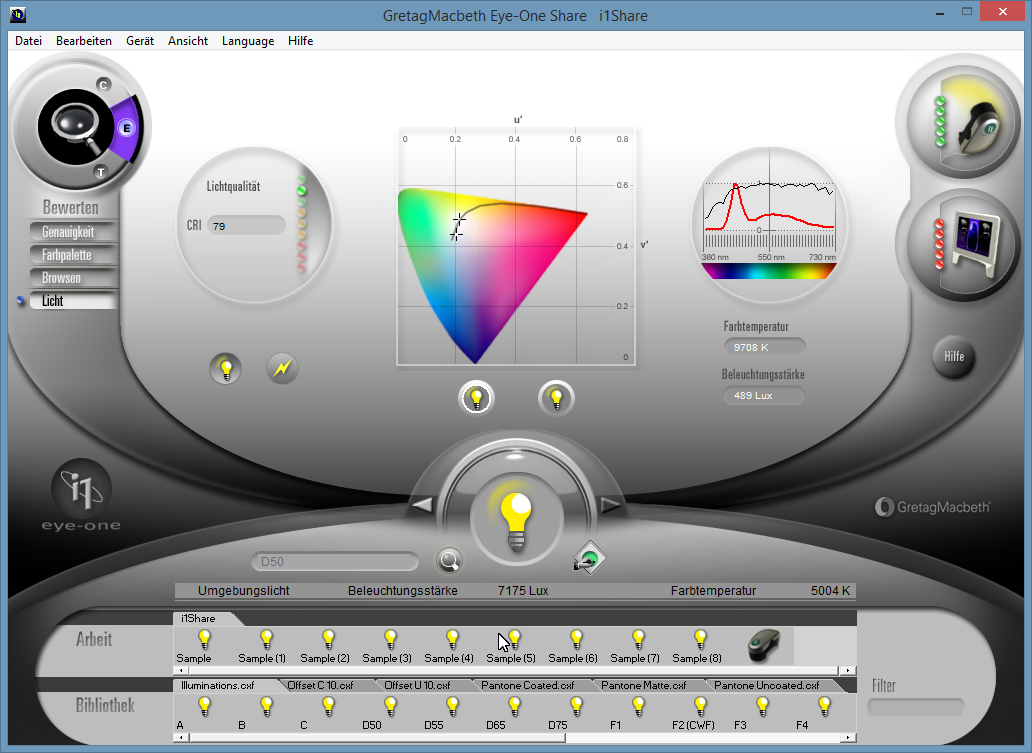Click the green measurement device icon
The image size is (1032, 753).
tap(588, 558)
